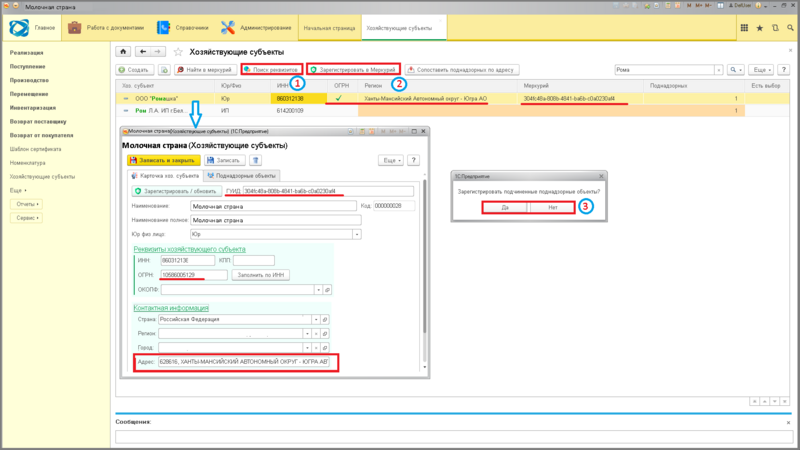Viewport: 800px width, 450px height.
Task: Click Записать и закрыть in Молочная страна
Action: 163,160
